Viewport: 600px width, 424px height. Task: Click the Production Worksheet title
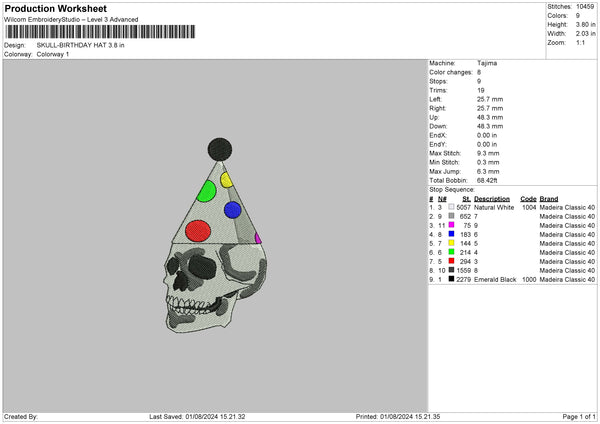[x=56, y=9]
